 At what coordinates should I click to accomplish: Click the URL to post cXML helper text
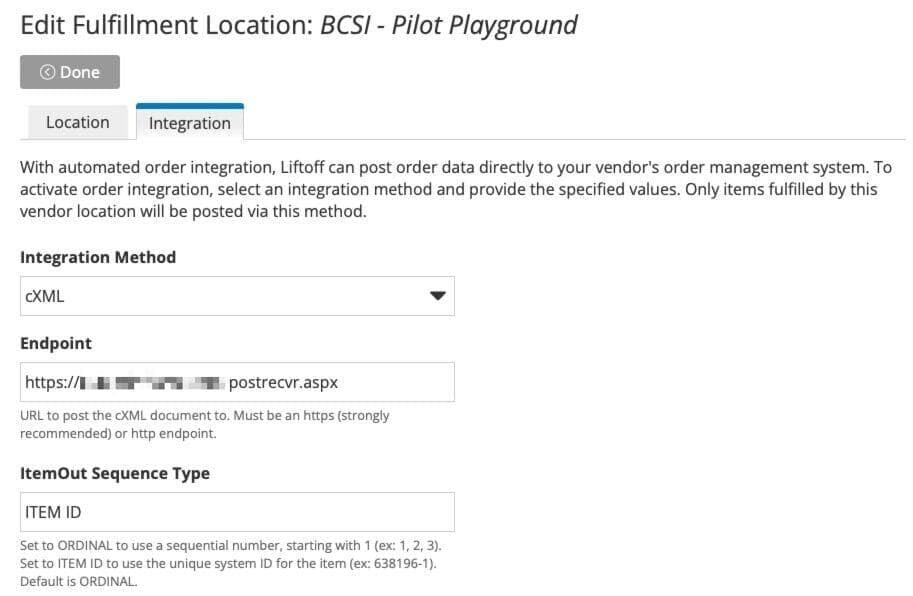[204, 424]
